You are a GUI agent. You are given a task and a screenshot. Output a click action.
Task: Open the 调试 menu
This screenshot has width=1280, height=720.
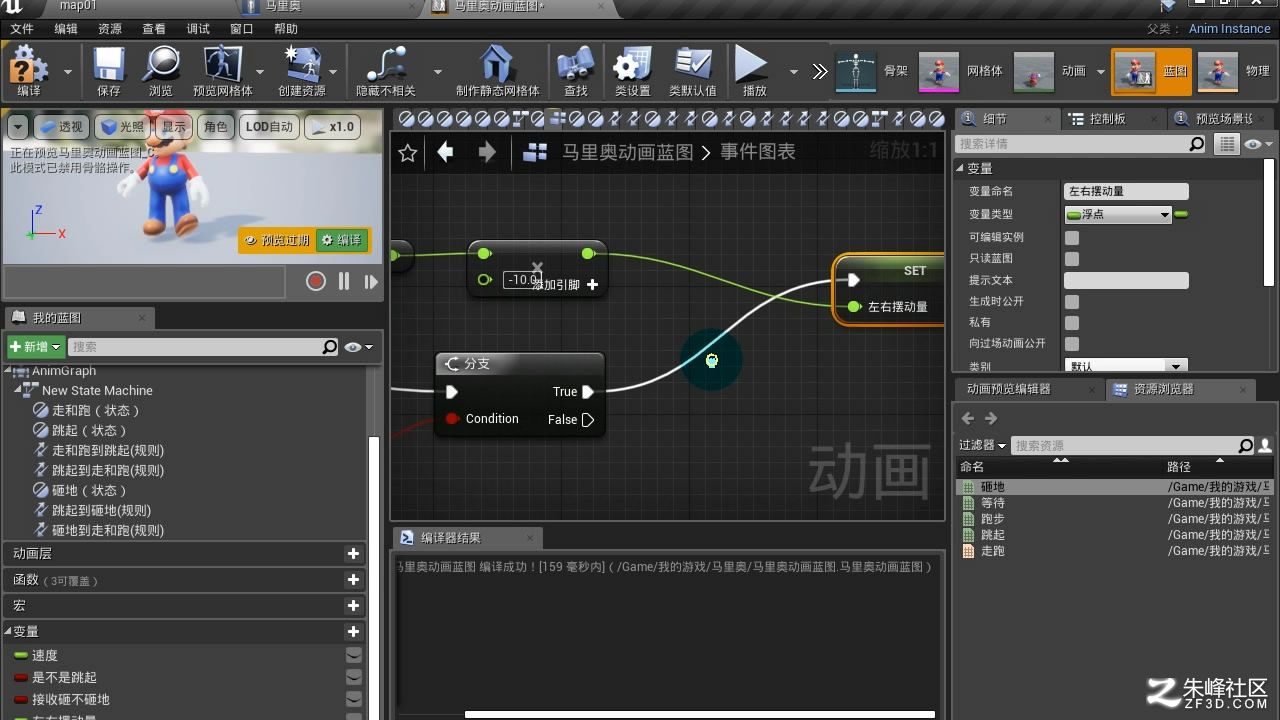198,29
